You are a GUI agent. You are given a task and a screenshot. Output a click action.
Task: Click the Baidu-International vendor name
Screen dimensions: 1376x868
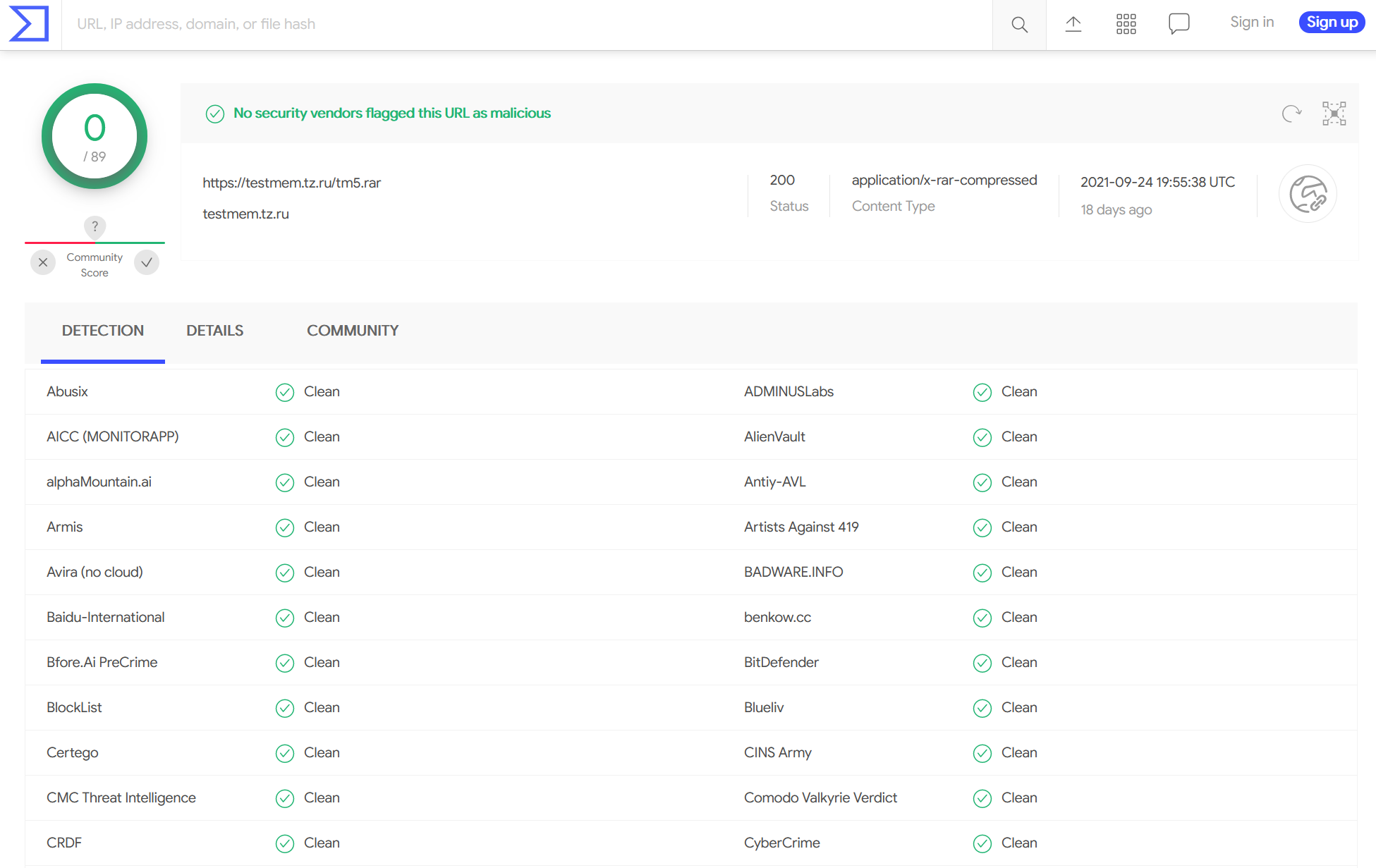[105, 617]
